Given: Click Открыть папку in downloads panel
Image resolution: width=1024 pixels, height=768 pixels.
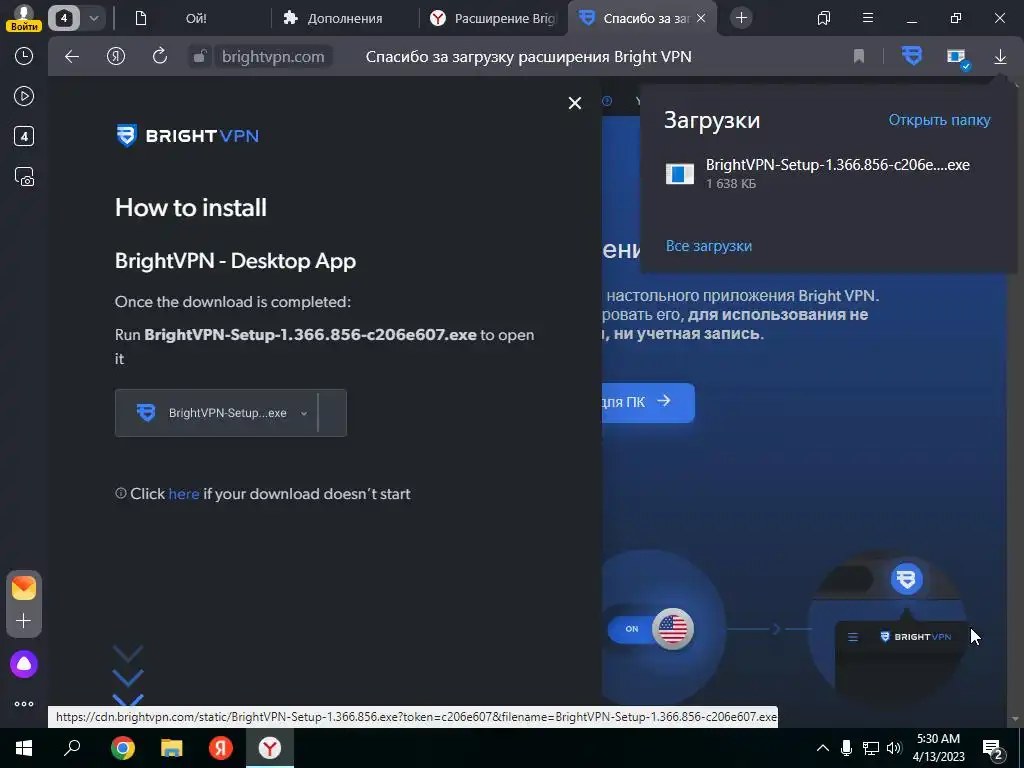Looking at the screenshot, I should [939, 120].
